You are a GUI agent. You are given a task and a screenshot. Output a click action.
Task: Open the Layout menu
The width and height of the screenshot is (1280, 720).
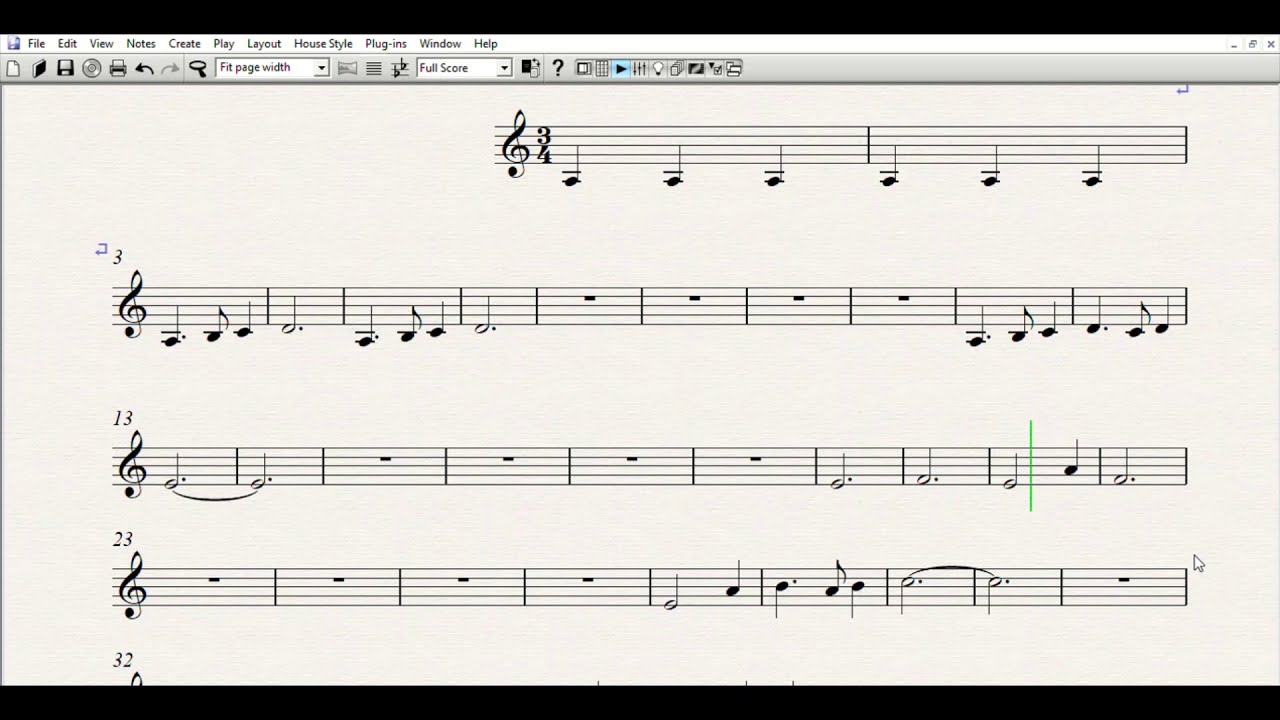pyautogui.click(x=264, y=44)
